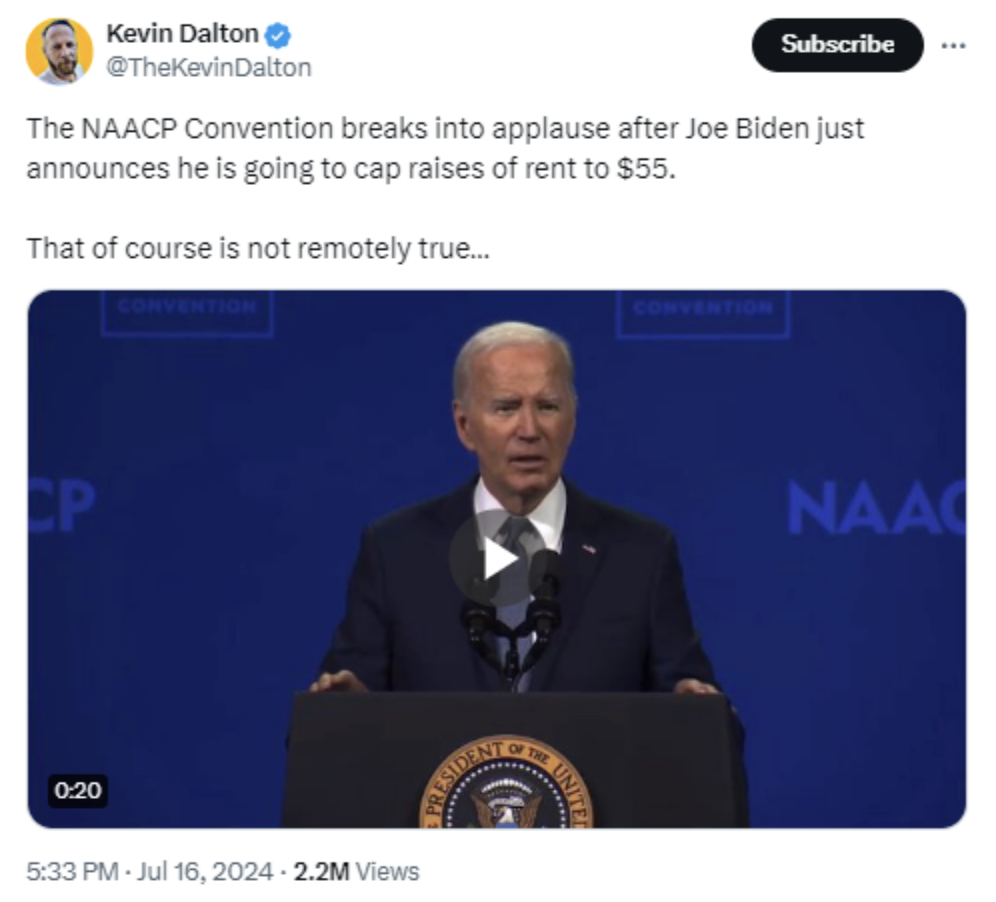The image size is (996, 902).
Task: Click the 0:20 video duration badge
Action: point(77,791)
